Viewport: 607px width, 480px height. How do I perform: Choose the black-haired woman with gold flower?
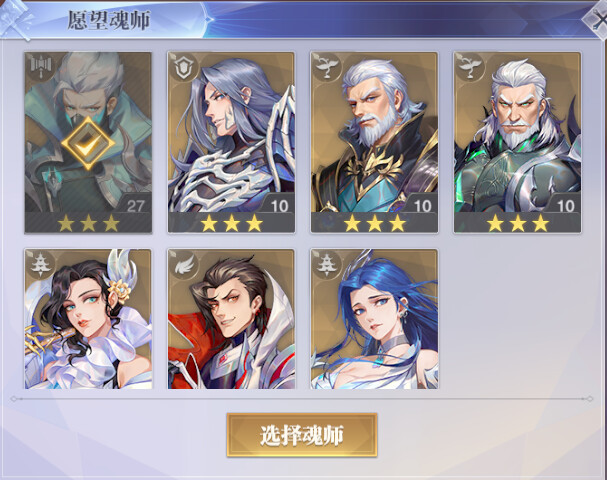(x=88, y=319)
